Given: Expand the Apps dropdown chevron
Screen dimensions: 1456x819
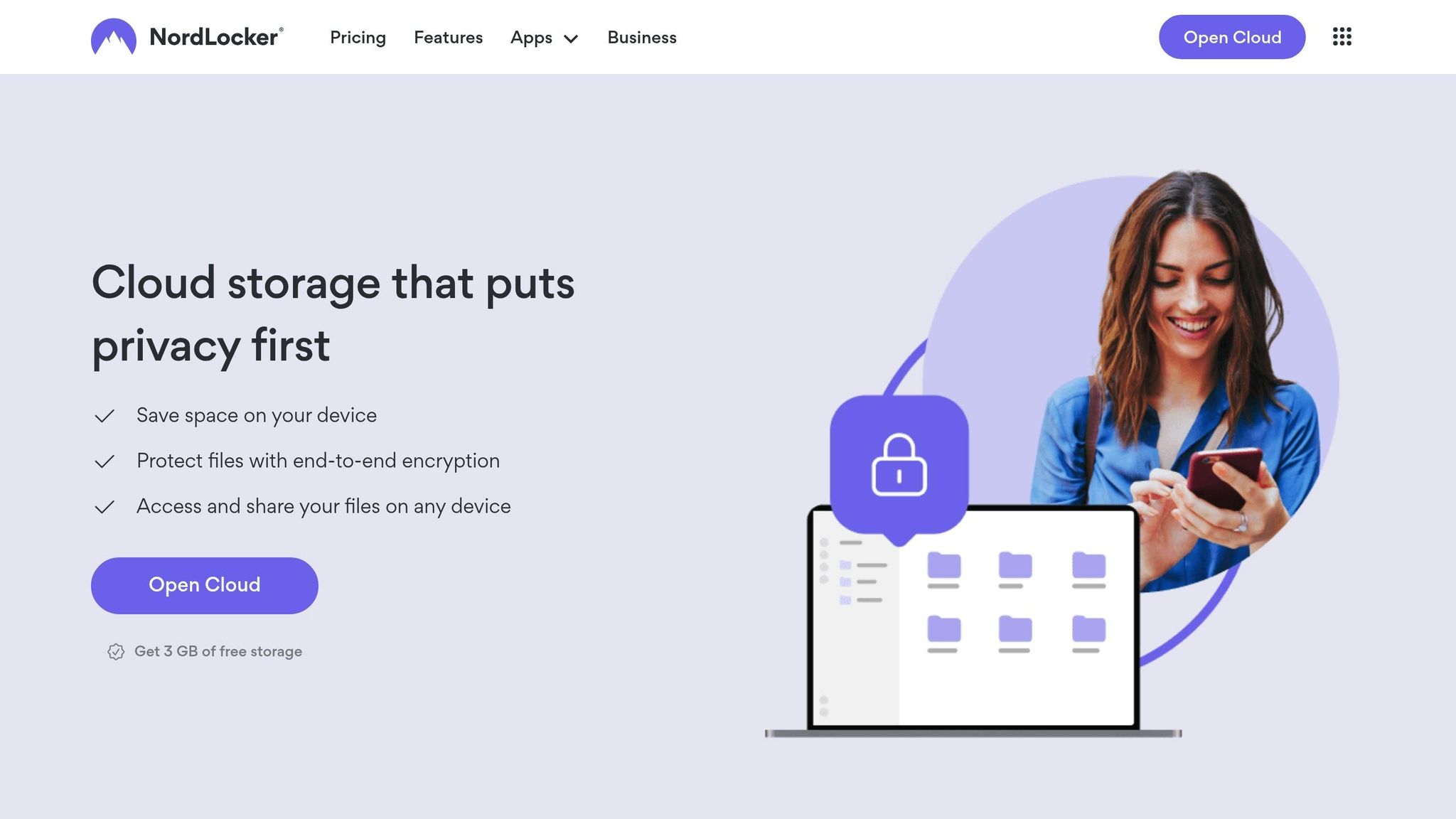Looking at the screenshot, I should pos(571,38).
